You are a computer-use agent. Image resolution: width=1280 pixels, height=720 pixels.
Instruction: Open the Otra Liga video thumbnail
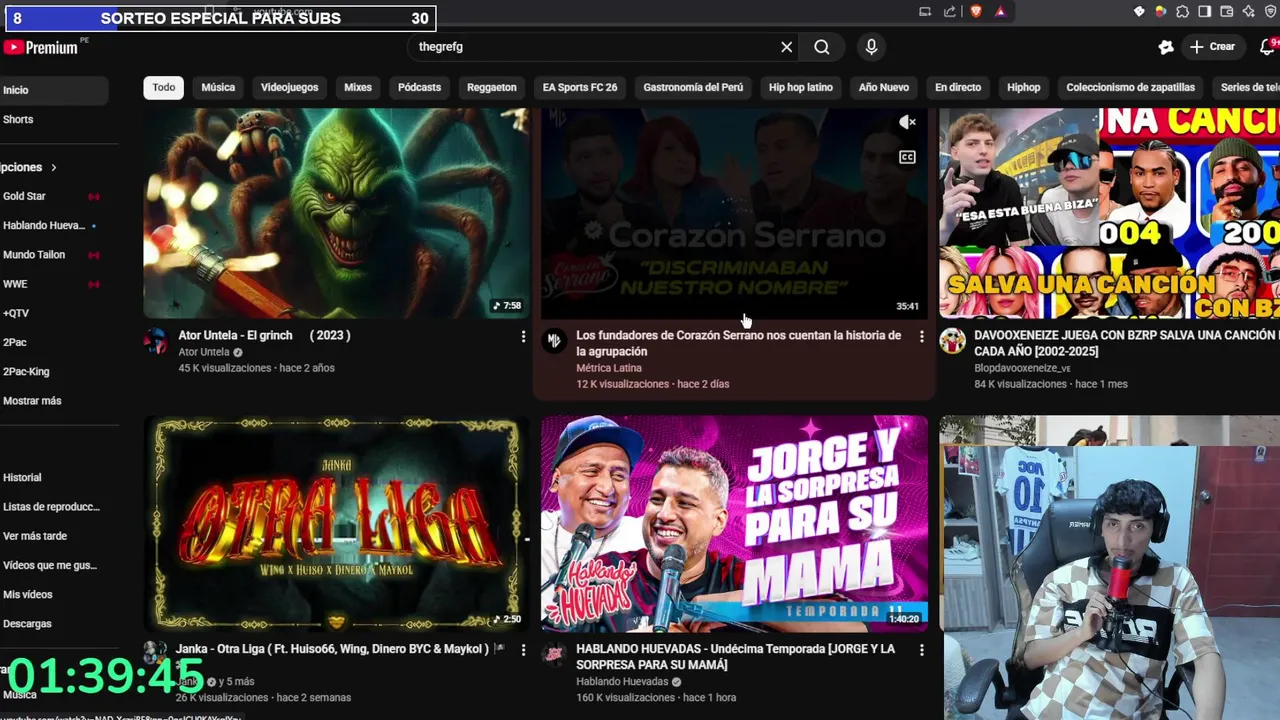coord(337,523)
